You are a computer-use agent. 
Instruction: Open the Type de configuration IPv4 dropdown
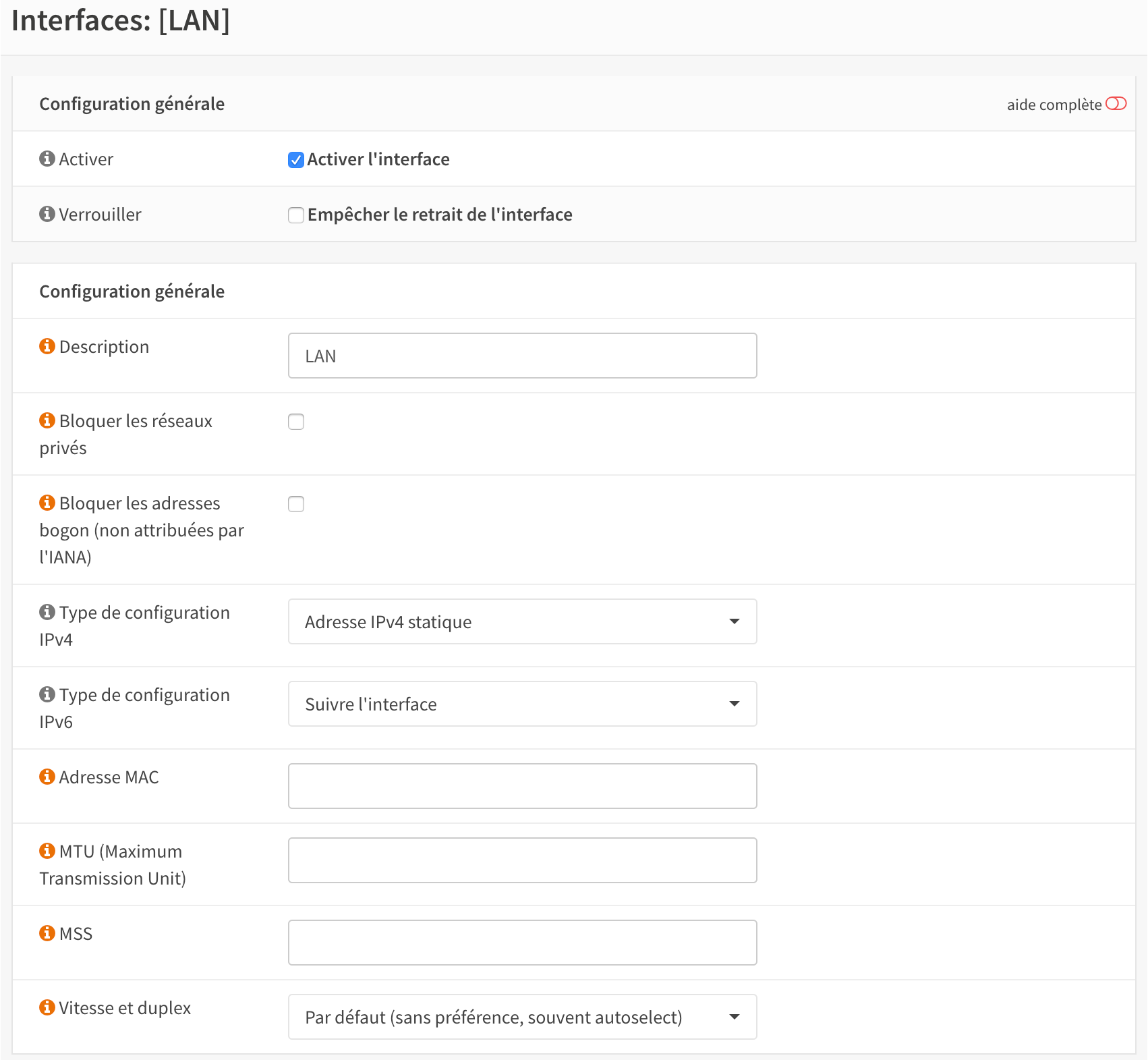coord(522,621)
